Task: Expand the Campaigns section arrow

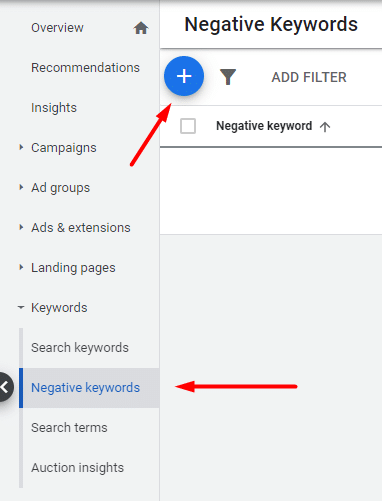Action: 21,147
